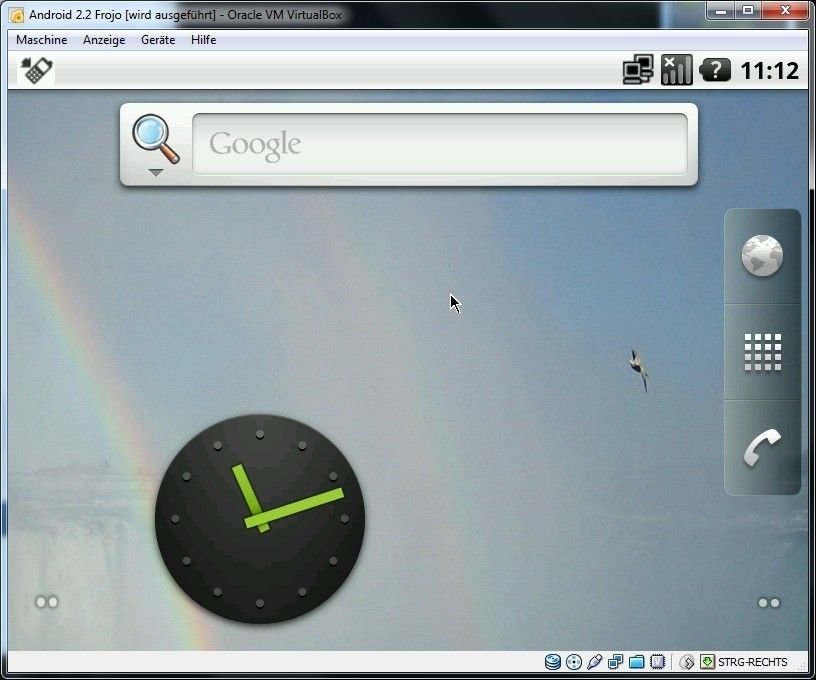Click the mouse integration indicator
Screen dimensions: 816x680
click(687, 662)
